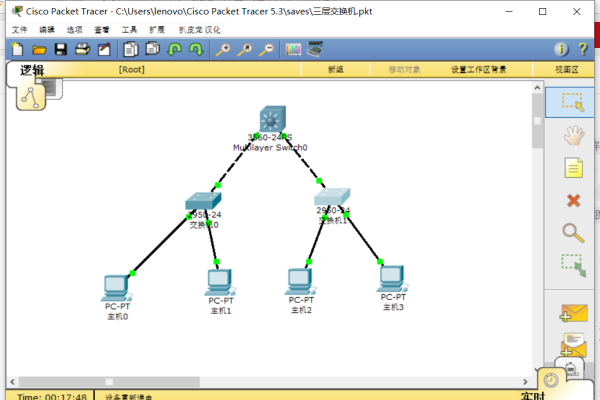The image size is (600, 400).
Task: Open the 工具 menu
Action: [129, 30]
